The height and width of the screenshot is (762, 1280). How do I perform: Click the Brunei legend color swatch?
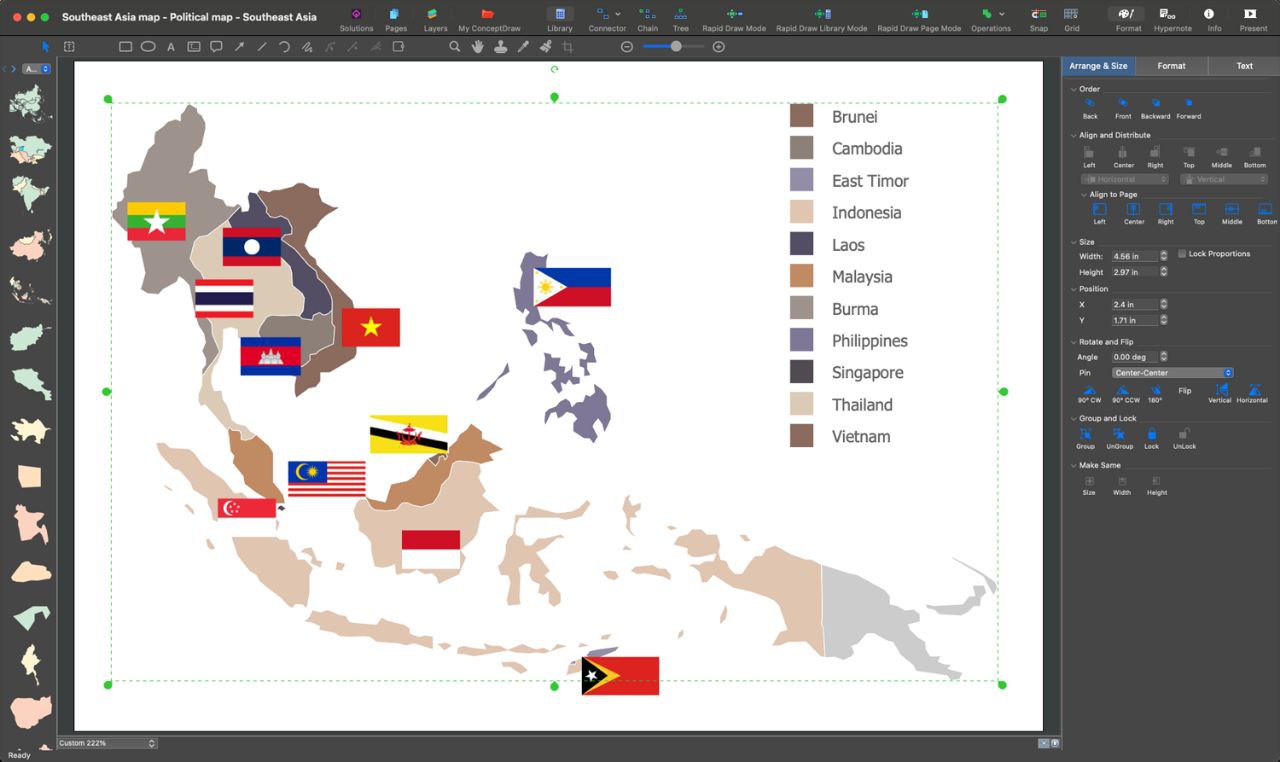point(801,116)
